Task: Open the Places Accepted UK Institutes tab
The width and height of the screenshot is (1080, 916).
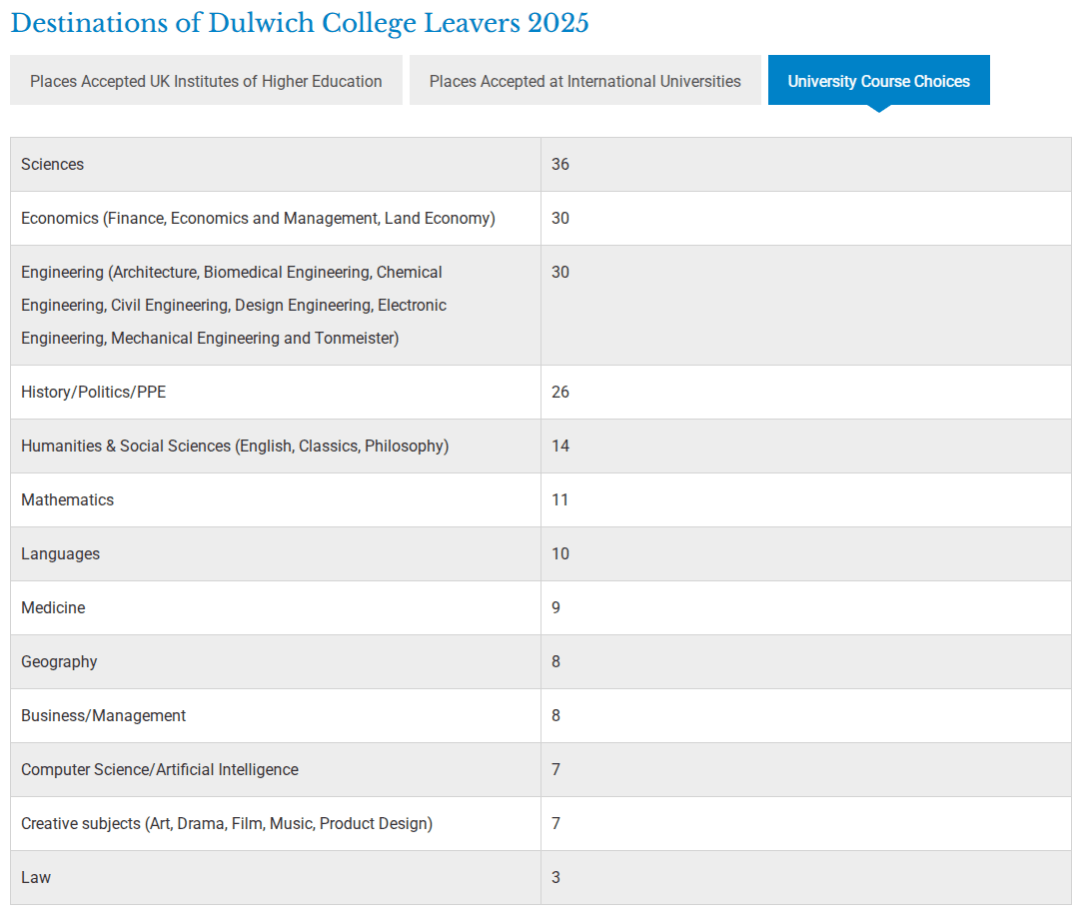Action: tap(206, 81)
